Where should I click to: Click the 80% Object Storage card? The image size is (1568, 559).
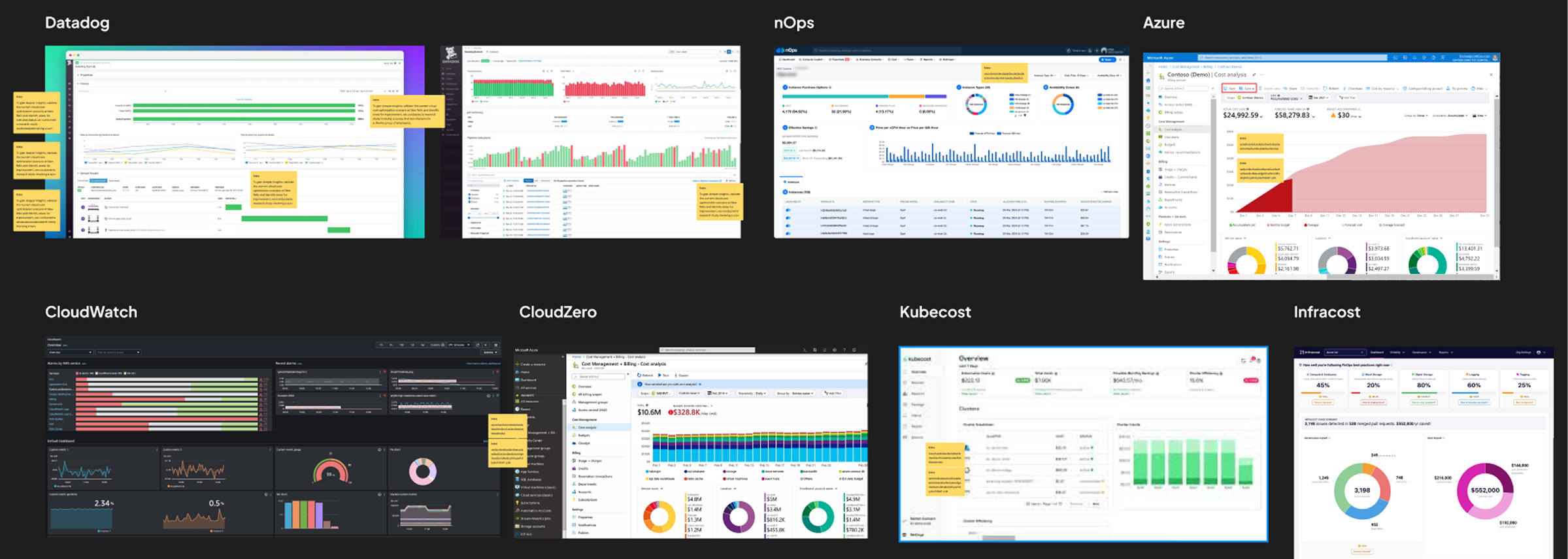click(x=1424, y=388)
